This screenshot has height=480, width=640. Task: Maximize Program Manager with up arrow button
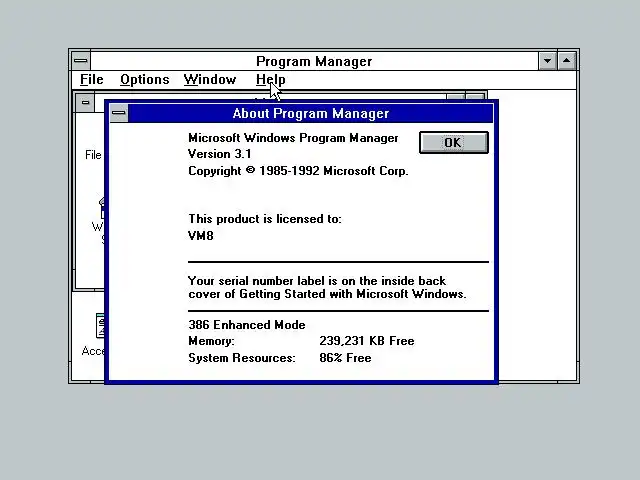pos(567,61)
